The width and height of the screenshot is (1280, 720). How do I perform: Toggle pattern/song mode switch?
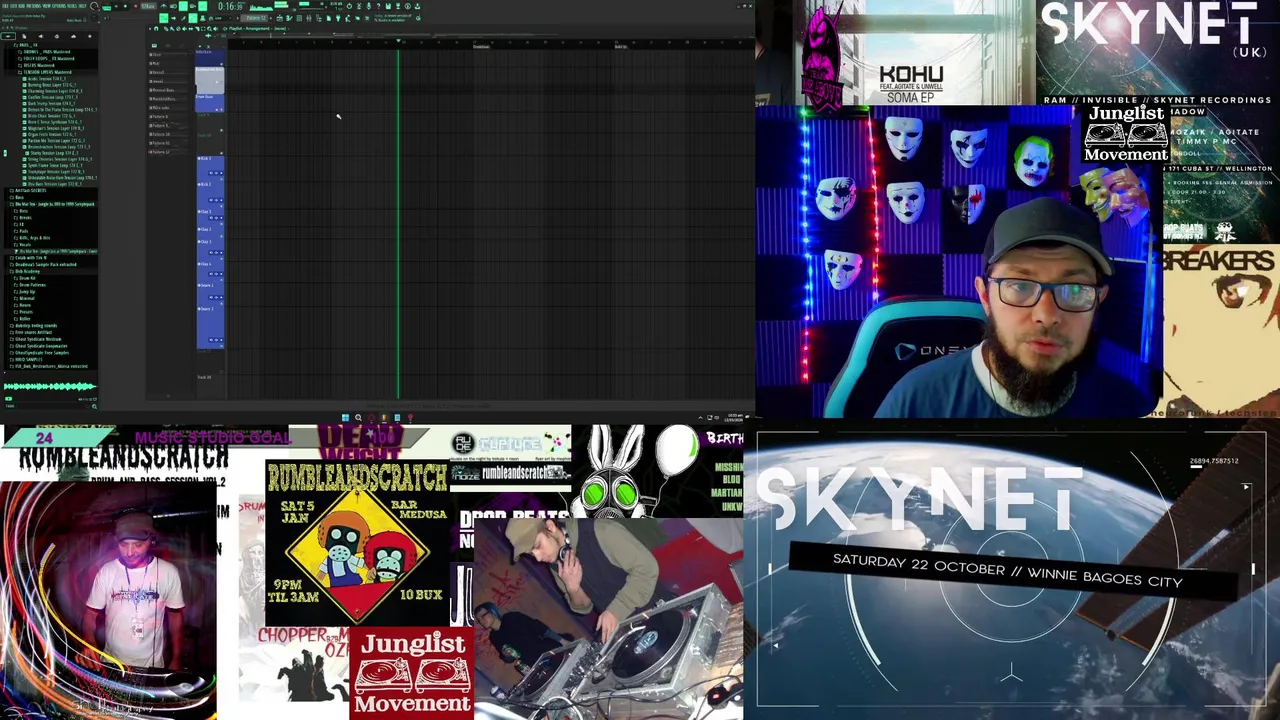point(107,6)
